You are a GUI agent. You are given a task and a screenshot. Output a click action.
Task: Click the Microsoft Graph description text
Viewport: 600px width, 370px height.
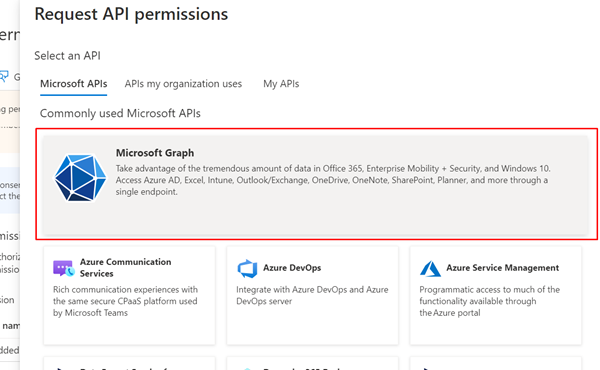pyautogui.click(x=333, y=180)
